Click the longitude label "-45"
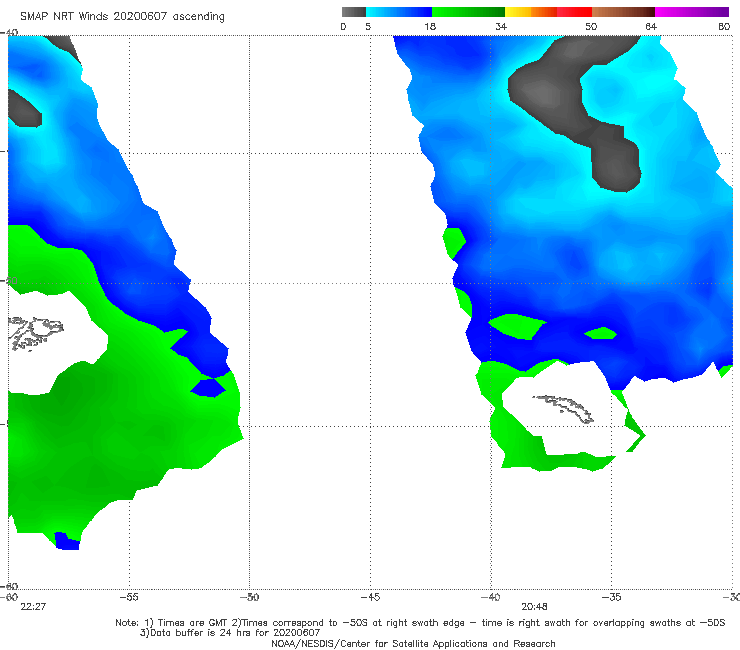 [370, 597]
